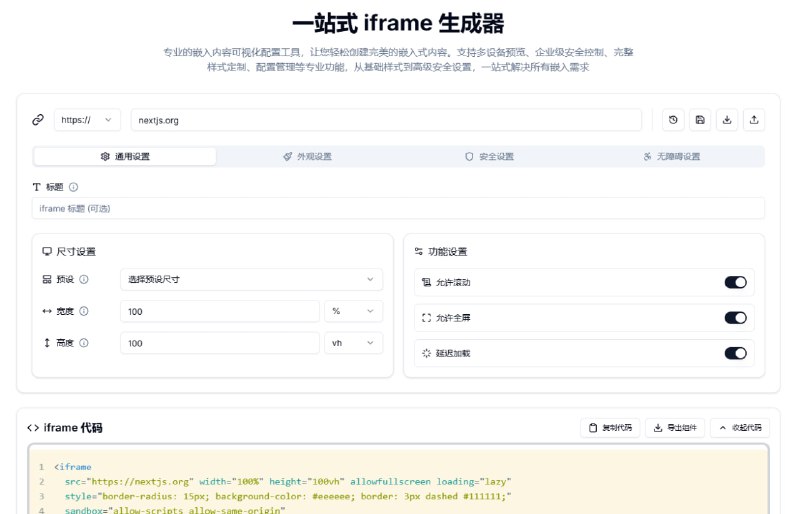Click the download icon beside the URL bar
The width and height of the screenshot is (800, 514).
(727, 120)
